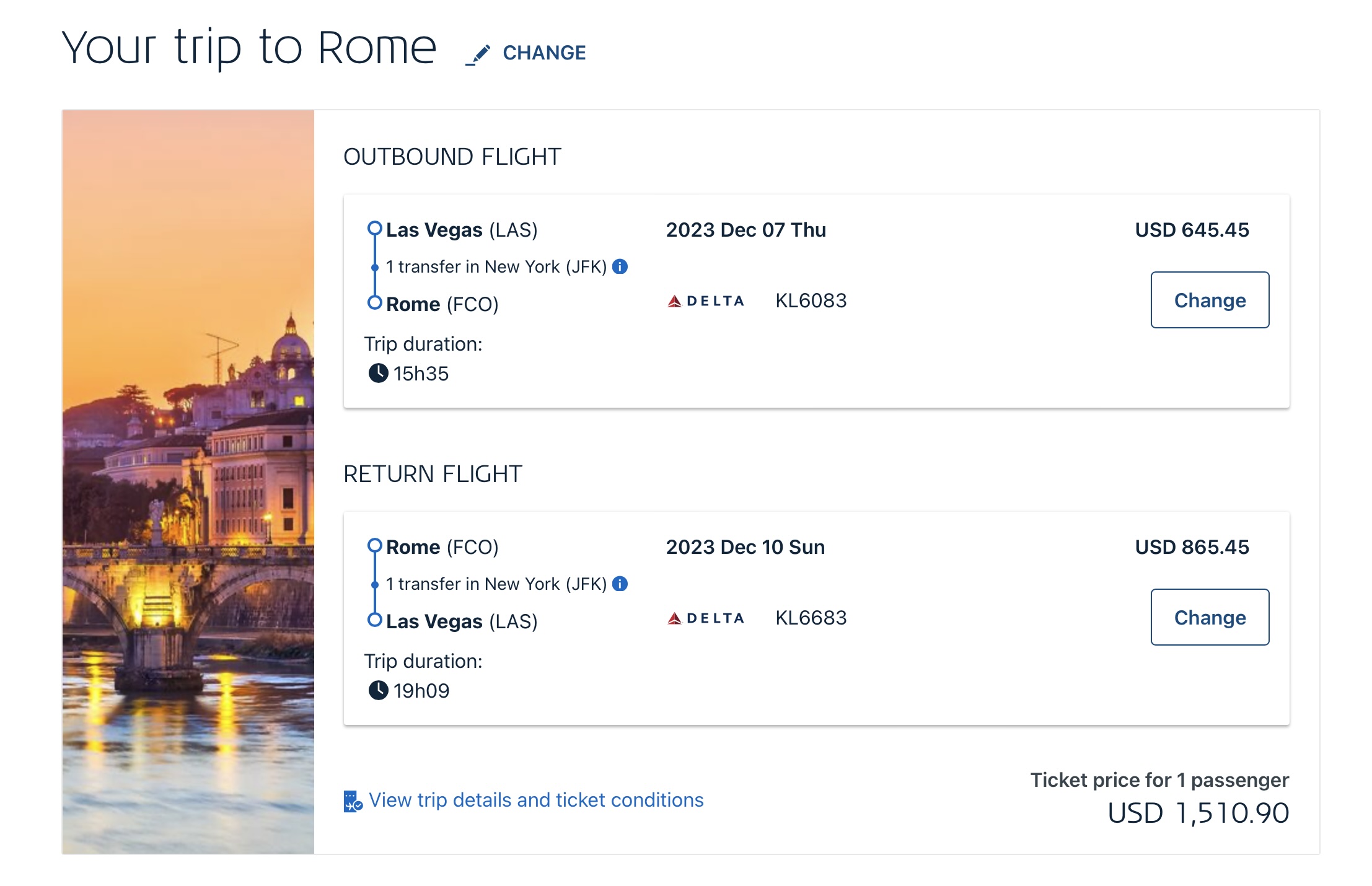Click the outbound trip duration clock icon

click(378, 373)
